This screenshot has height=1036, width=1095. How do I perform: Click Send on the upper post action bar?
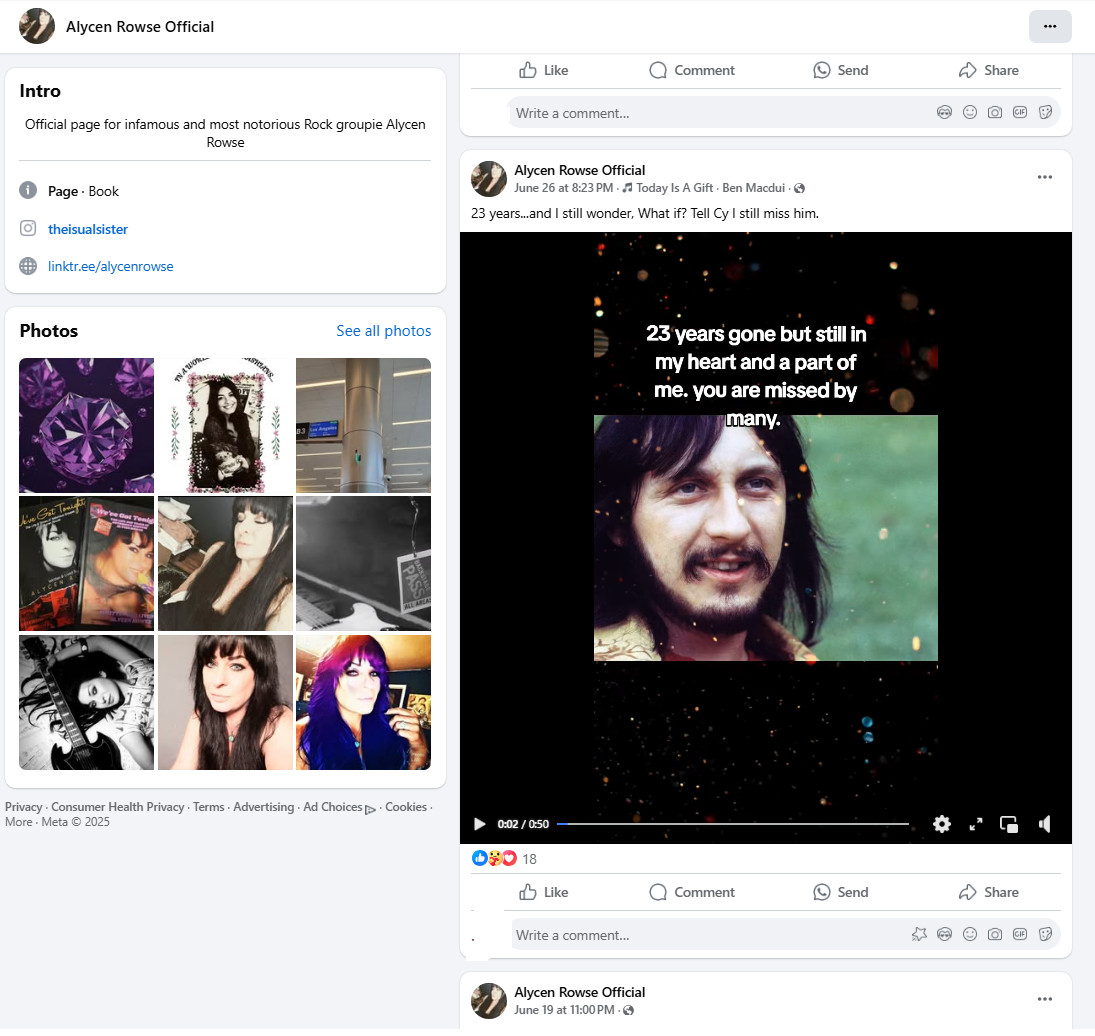tap(840, 70)
